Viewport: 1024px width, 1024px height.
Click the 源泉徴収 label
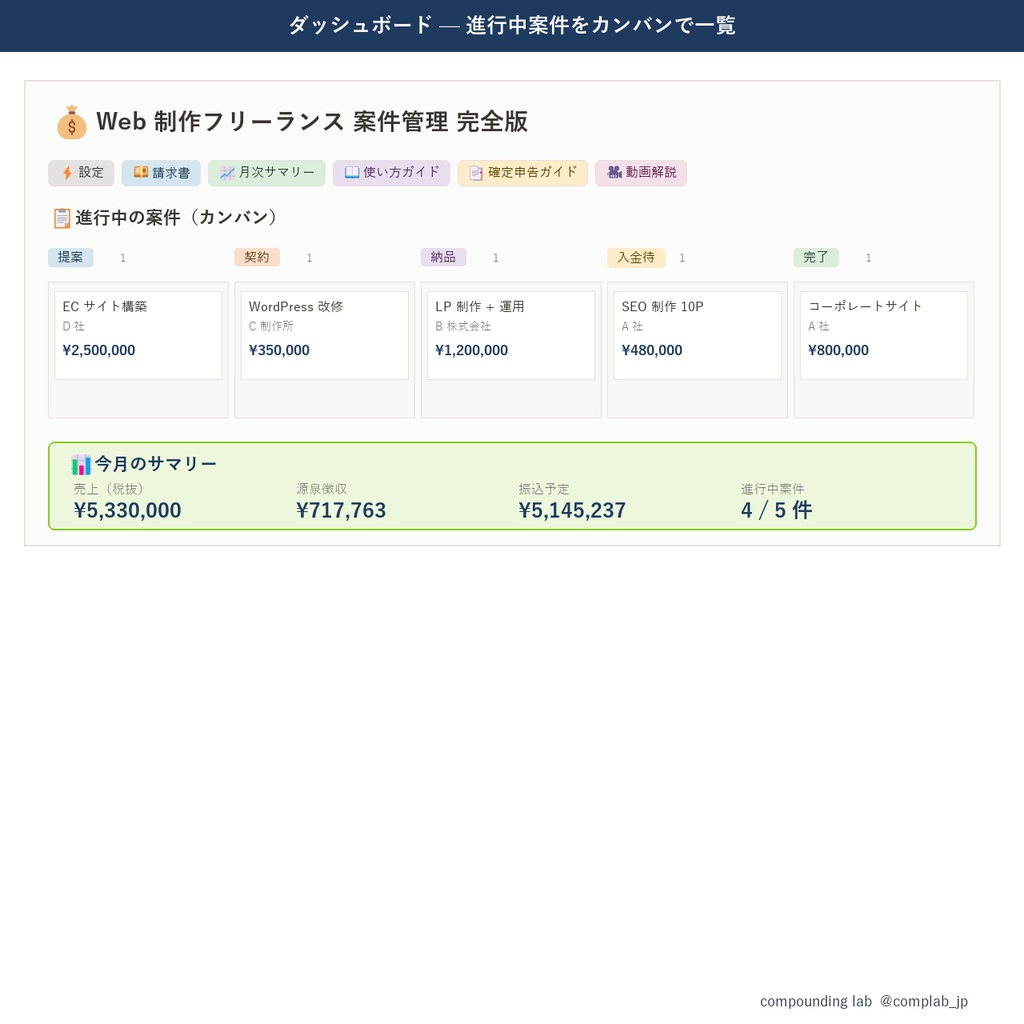(x=321, y=489)
